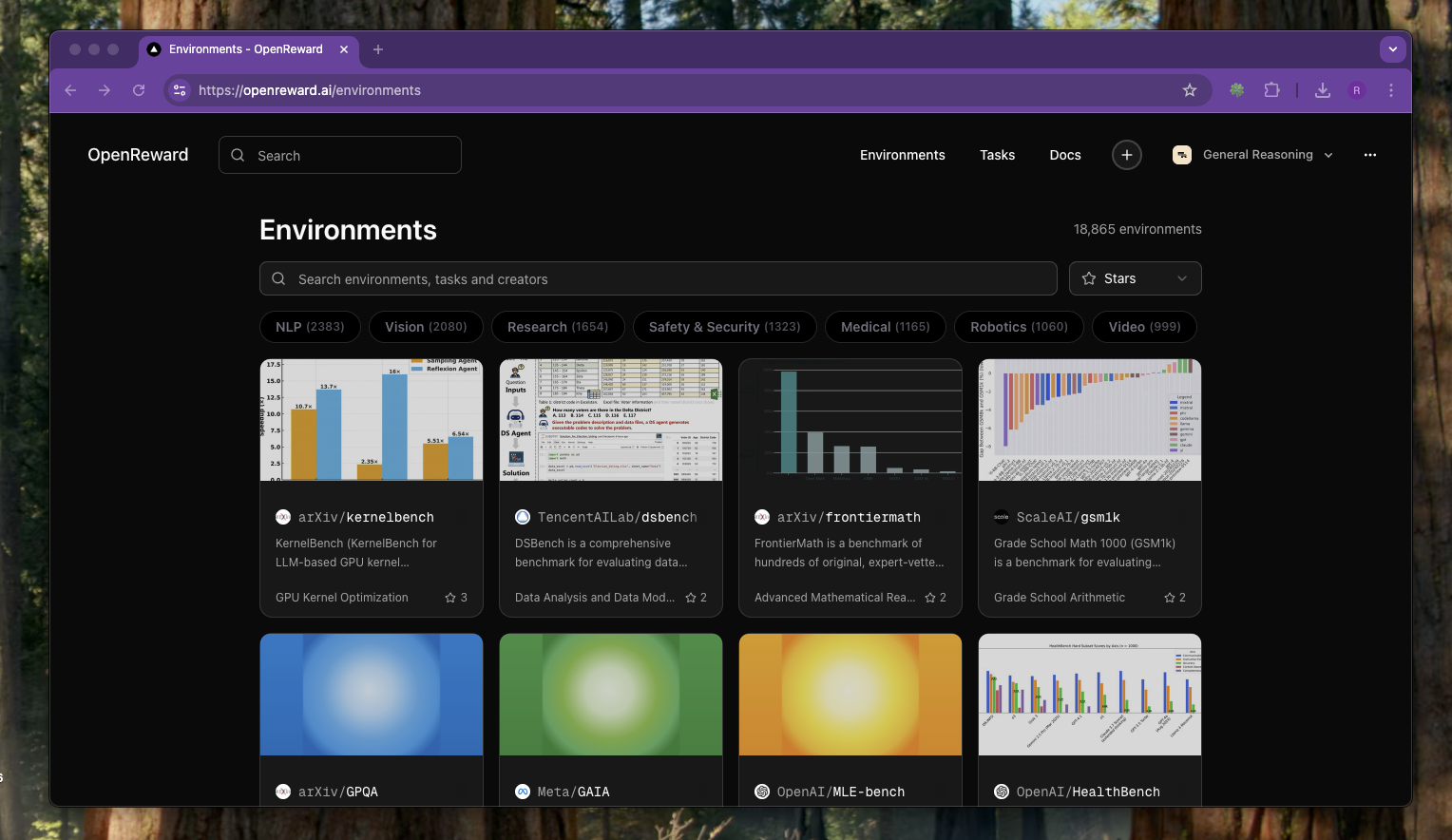Viewport: 1452px width, 840px height.
Task: Click the Meta avatar on GAIA card
Action: point(522,791)
